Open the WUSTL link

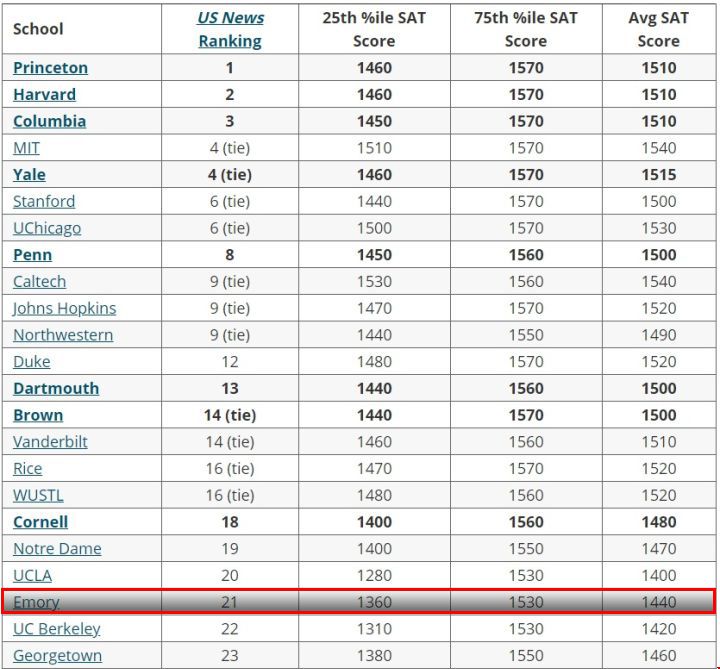click(x=38, y=495)
